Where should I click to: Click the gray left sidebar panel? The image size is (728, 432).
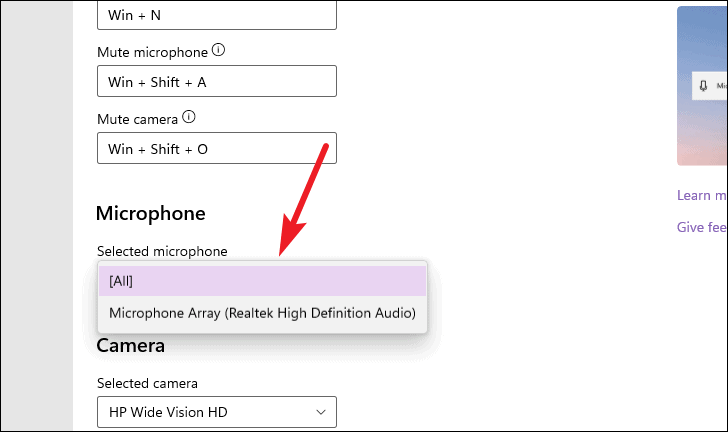click(x=37, y=216)
